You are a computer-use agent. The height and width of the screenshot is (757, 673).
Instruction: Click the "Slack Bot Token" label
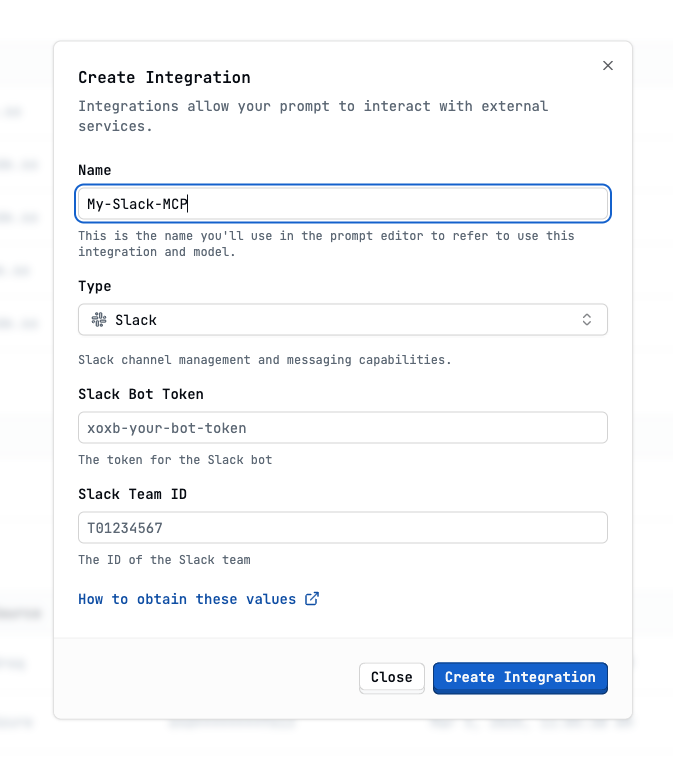coord(141,394)
